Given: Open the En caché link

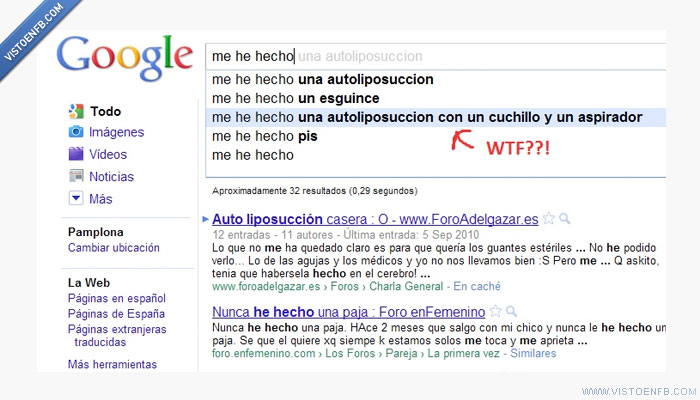Looking at the screenshot, I should [477, 286].
